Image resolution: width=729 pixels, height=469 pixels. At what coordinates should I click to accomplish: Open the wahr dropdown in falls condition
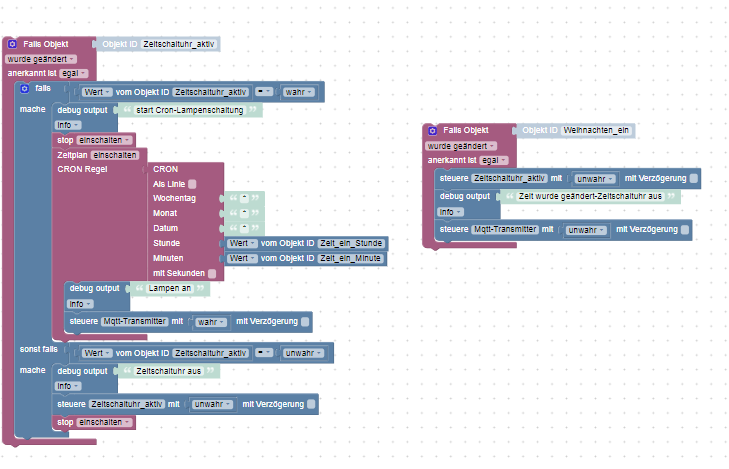pyautogui.click(x=298, y=92)
